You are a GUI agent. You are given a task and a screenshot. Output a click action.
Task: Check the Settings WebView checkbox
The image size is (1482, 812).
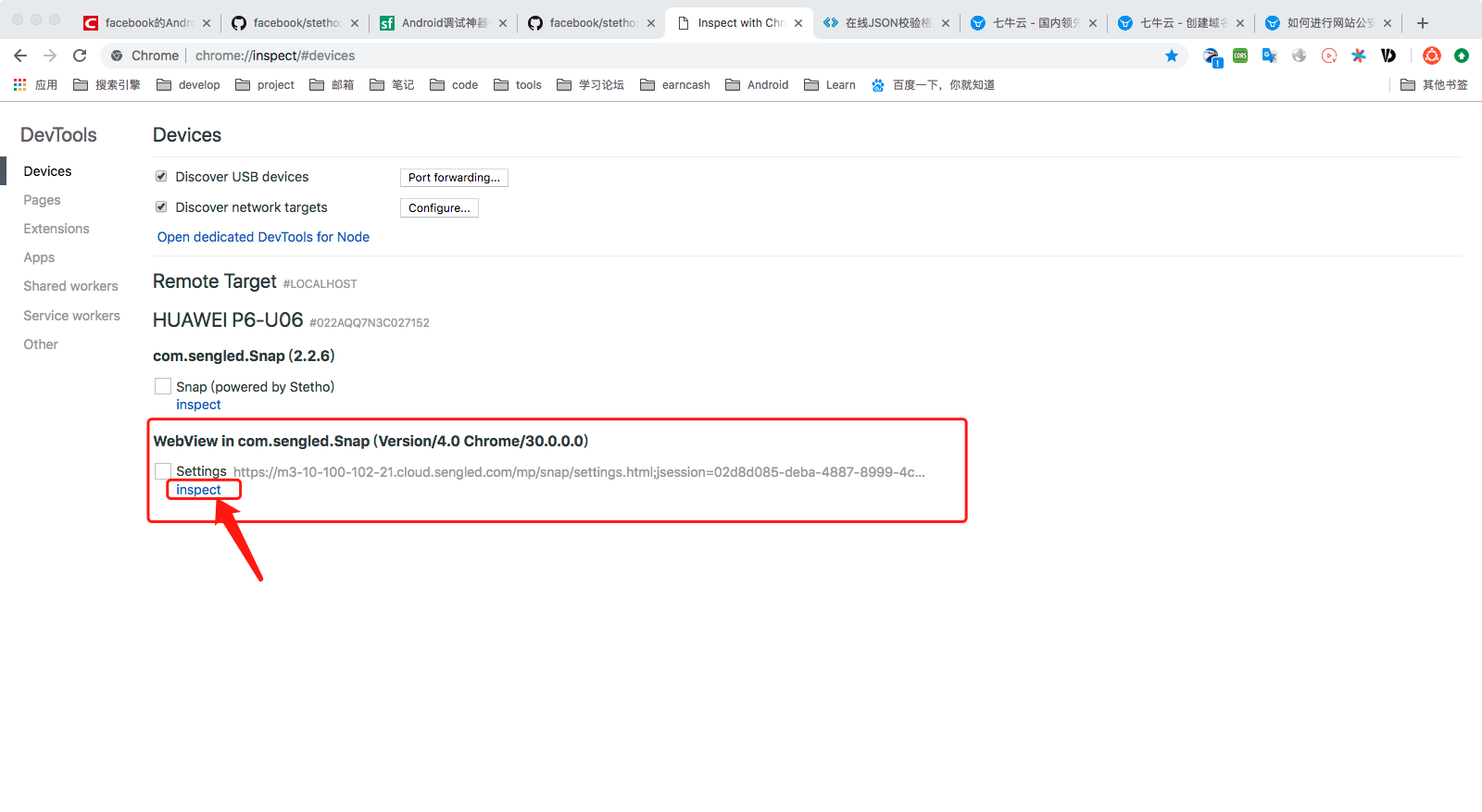(x=163, y=471)
